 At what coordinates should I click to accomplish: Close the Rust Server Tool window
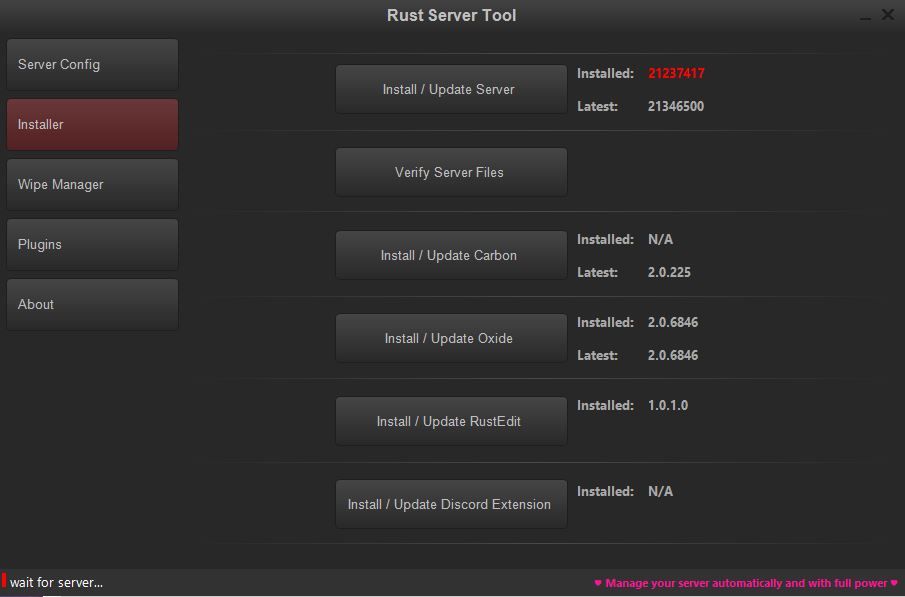pyautogui.click(x=888, y=15)
